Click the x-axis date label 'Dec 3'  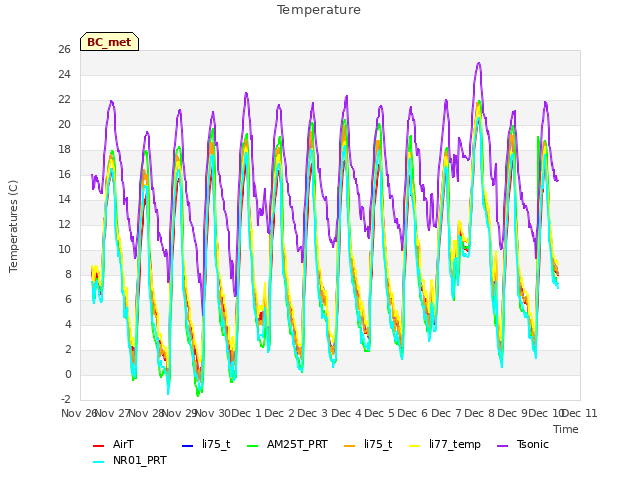coord(313,413)
